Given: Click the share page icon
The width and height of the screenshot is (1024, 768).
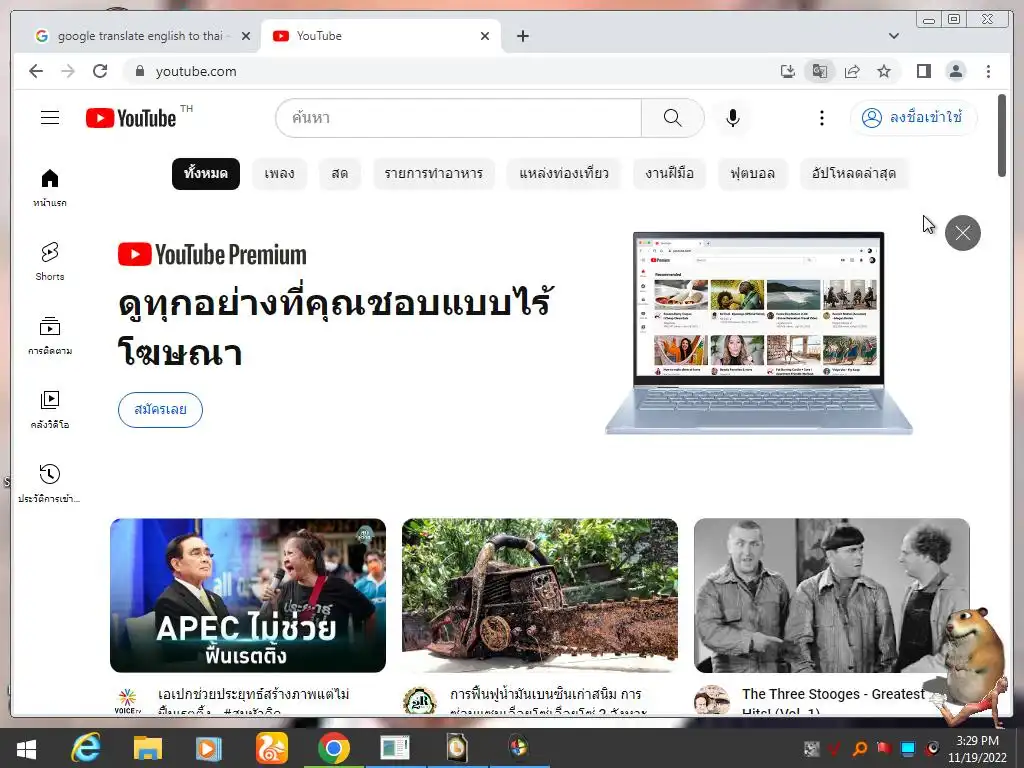Looking at the screenshot, I should (x=852, y=71).
